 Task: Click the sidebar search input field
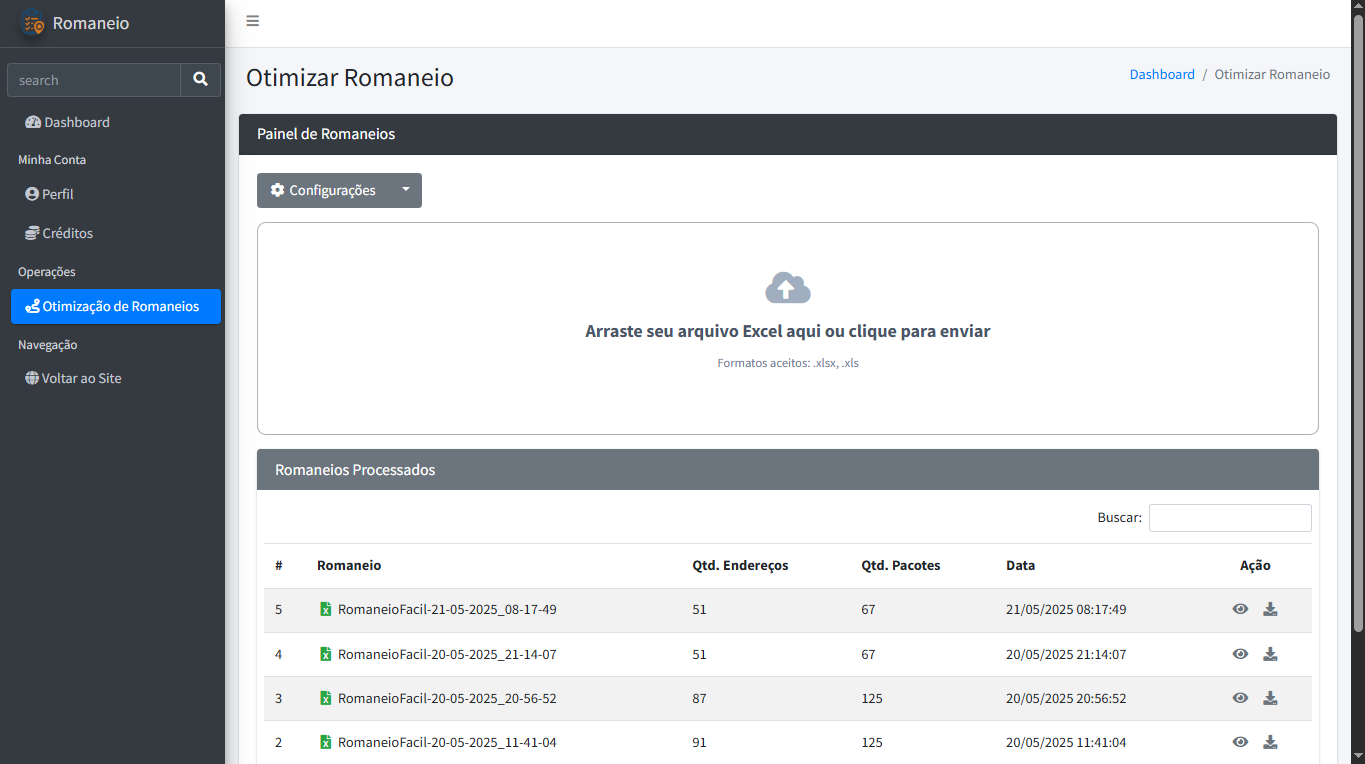(94, 80)
